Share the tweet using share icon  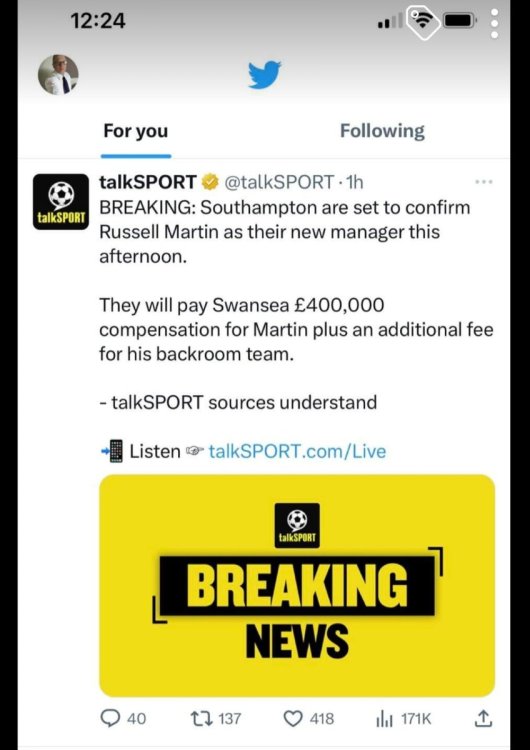coord(484,718)
